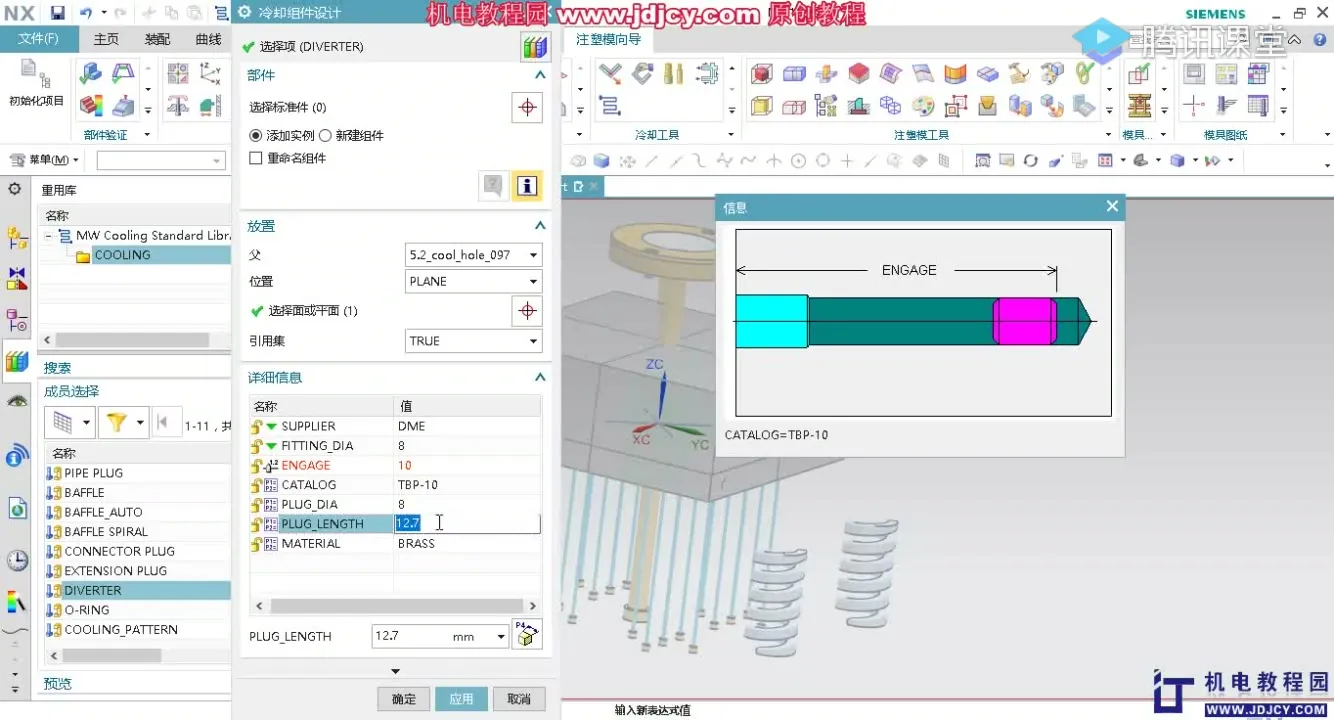Click the OK (确定) button
1334x720 pixels.
404,699
